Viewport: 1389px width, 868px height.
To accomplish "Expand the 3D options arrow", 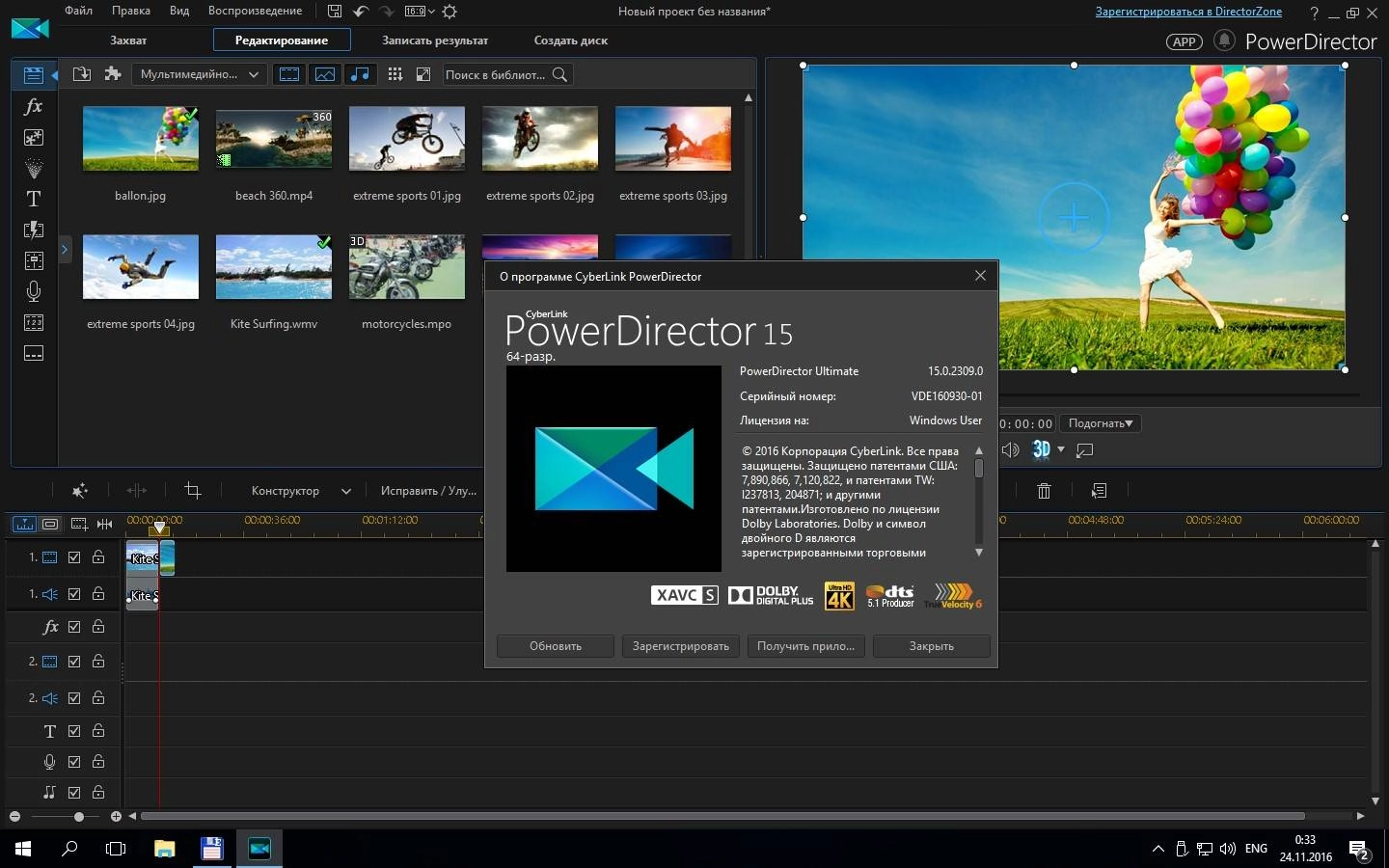I will (1061, 449).
